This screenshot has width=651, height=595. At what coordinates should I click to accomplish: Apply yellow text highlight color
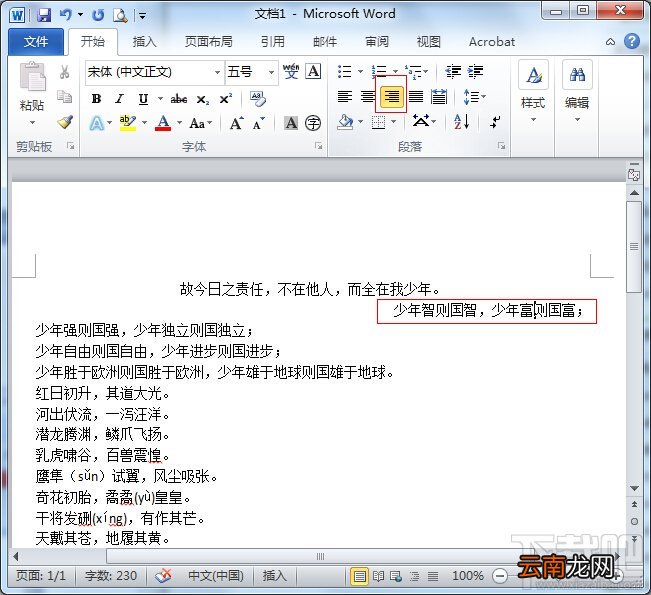[x=127, y=123]
